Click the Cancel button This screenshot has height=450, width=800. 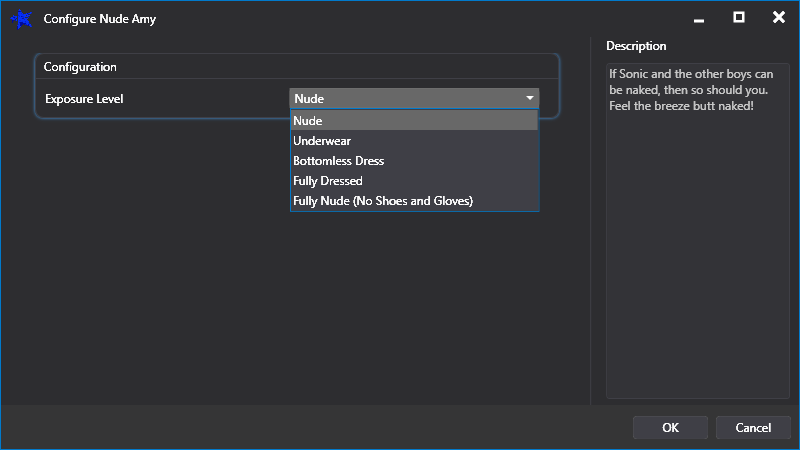753,428
